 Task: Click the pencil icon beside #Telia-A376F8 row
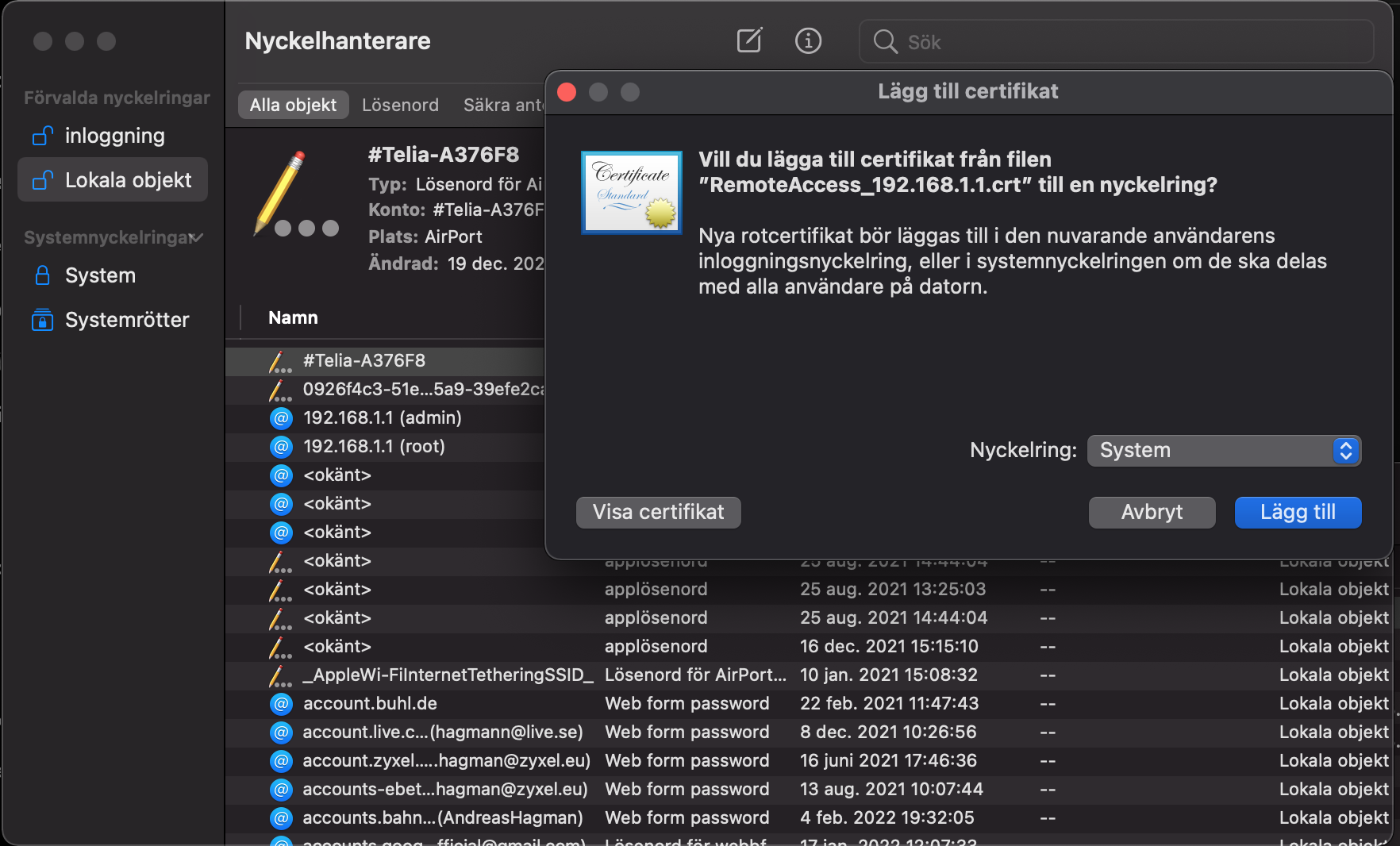pos(279,361)
